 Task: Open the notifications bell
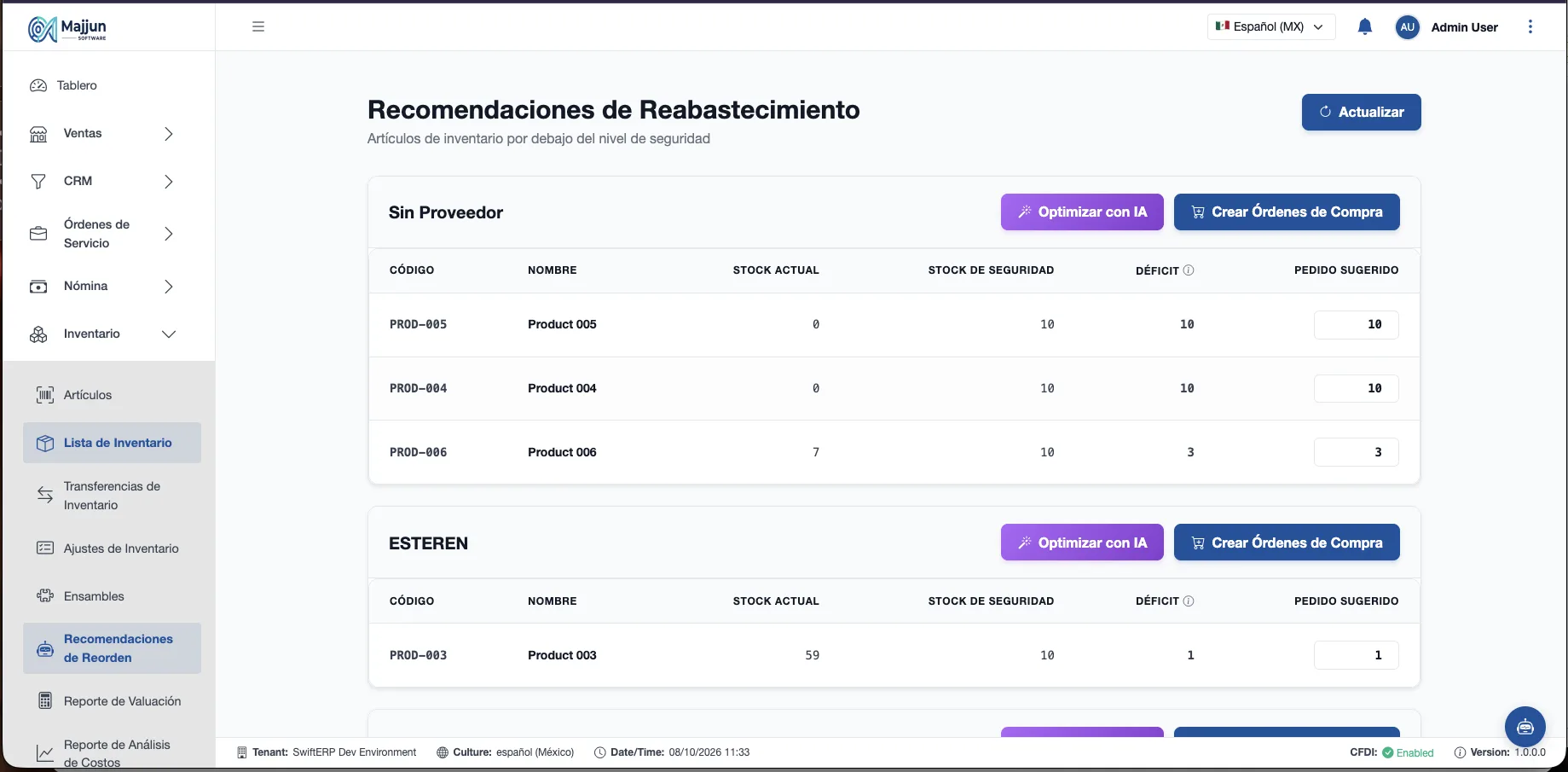tap(1364, 26)
